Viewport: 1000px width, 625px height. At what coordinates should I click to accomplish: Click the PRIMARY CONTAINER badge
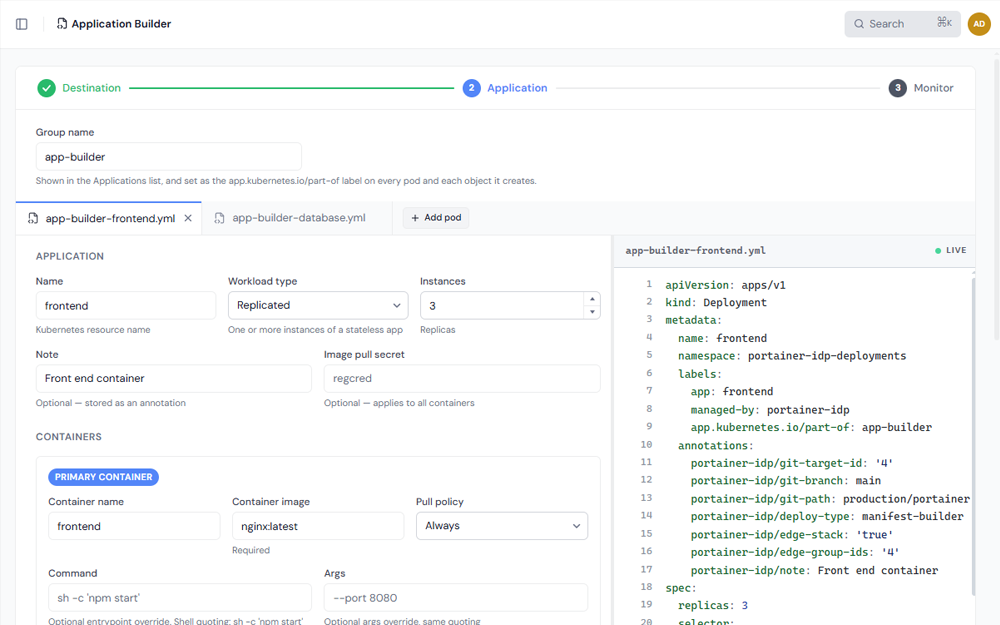pyautogui.click(x=103, y=477)
